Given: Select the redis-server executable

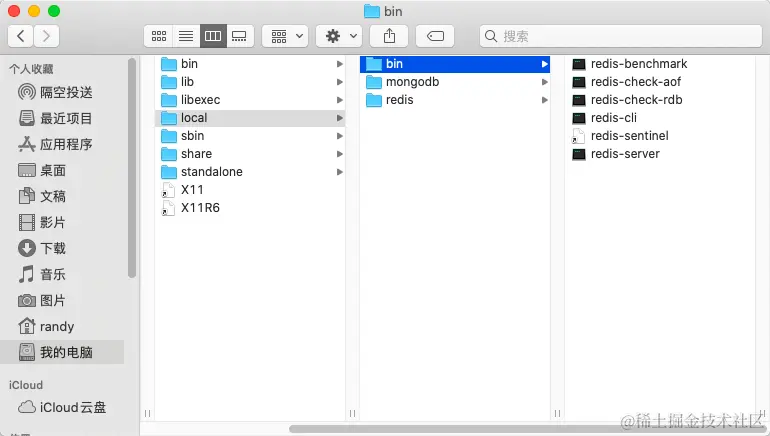Looking at the screenshot, I should point(660,154).
